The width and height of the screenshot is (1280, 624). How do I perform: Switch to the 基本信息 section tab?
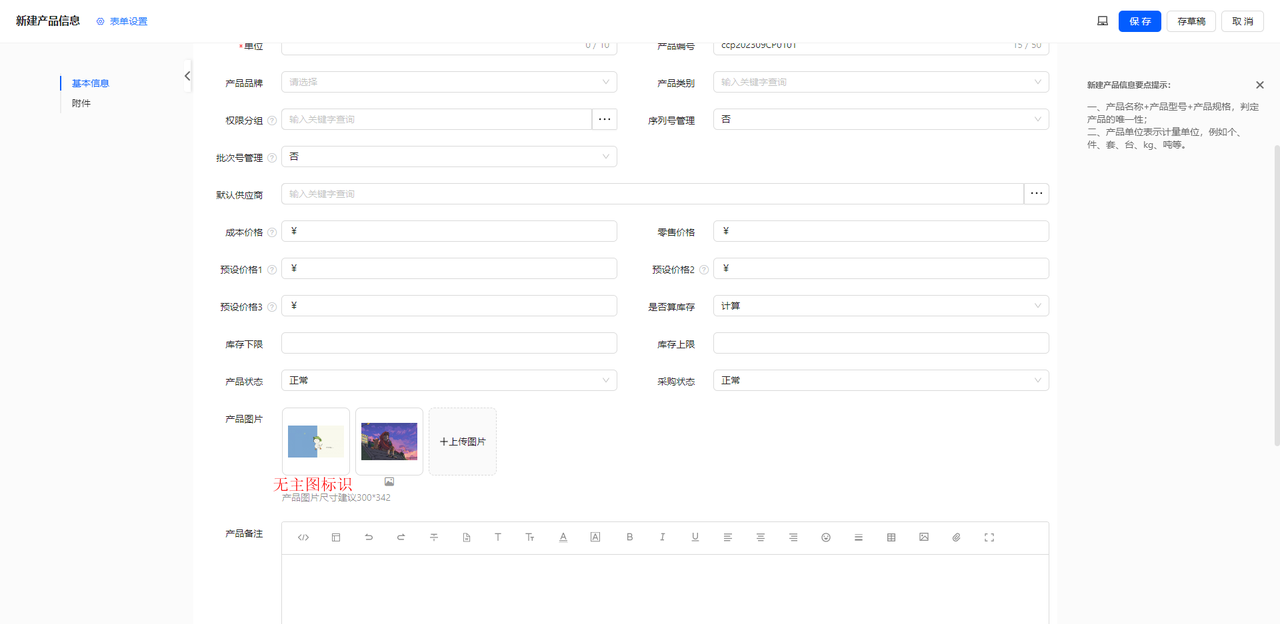[90, 83]
